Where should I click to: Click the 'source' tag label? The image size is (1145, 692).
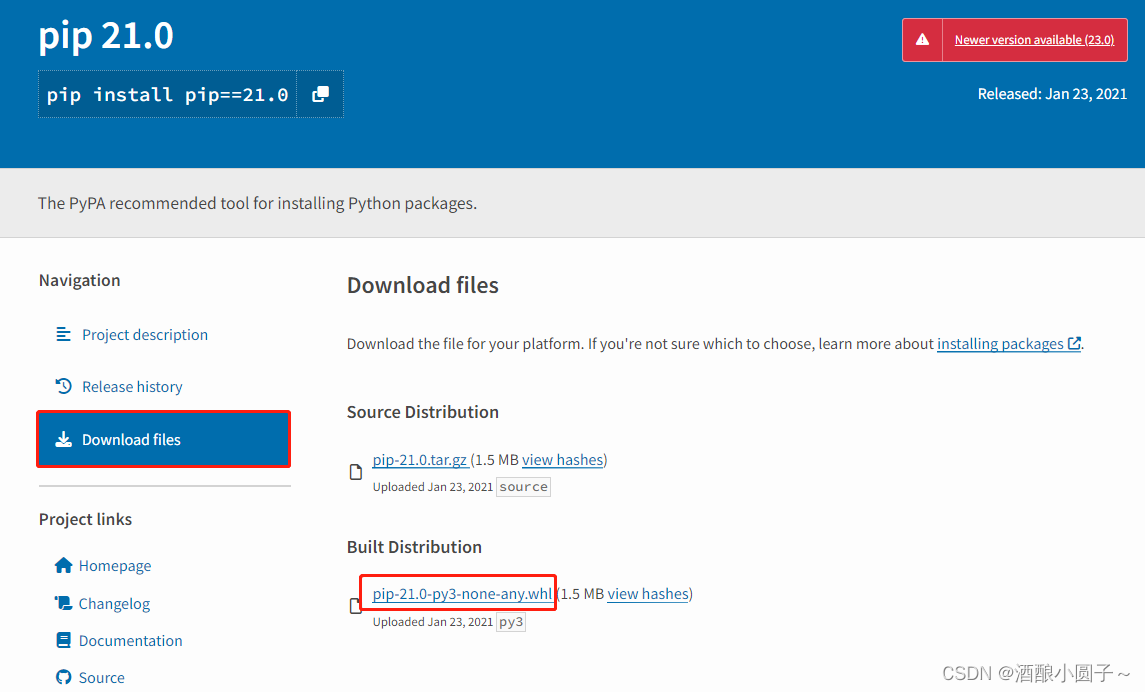pyautogui.click(x=524, y=487)
